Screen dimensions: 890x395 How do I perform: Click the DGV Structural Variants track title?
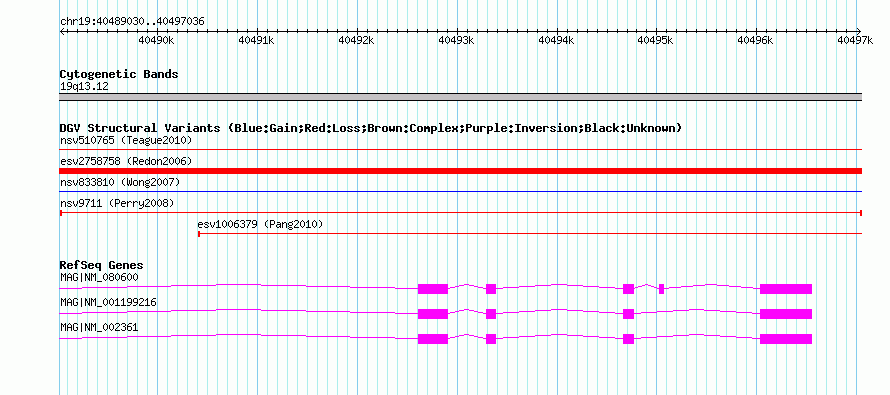[x=371, y=128]
